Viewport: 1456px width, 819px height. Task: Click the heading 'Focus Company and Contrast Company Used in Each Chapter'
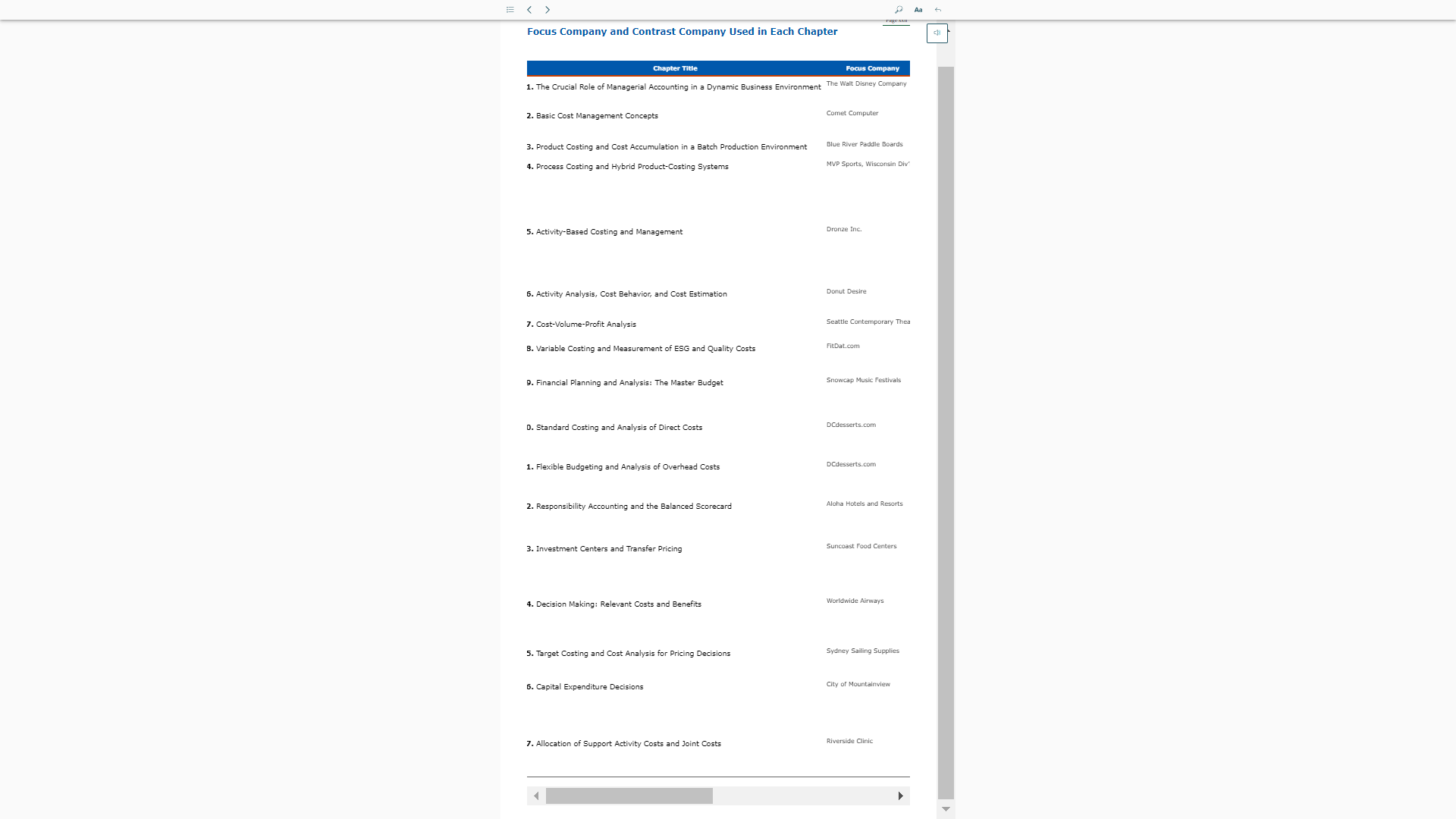click(682, 32)
